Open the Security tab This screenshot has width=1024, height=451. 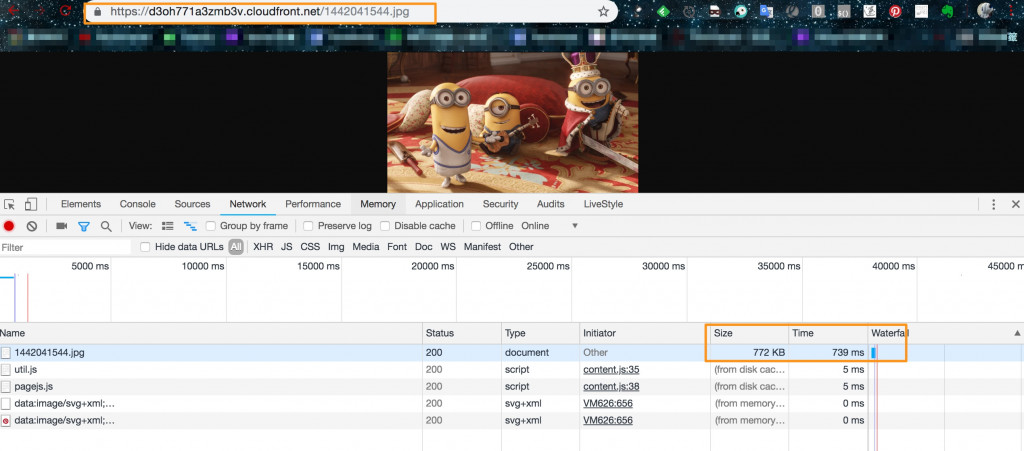[x=500, y=204]
